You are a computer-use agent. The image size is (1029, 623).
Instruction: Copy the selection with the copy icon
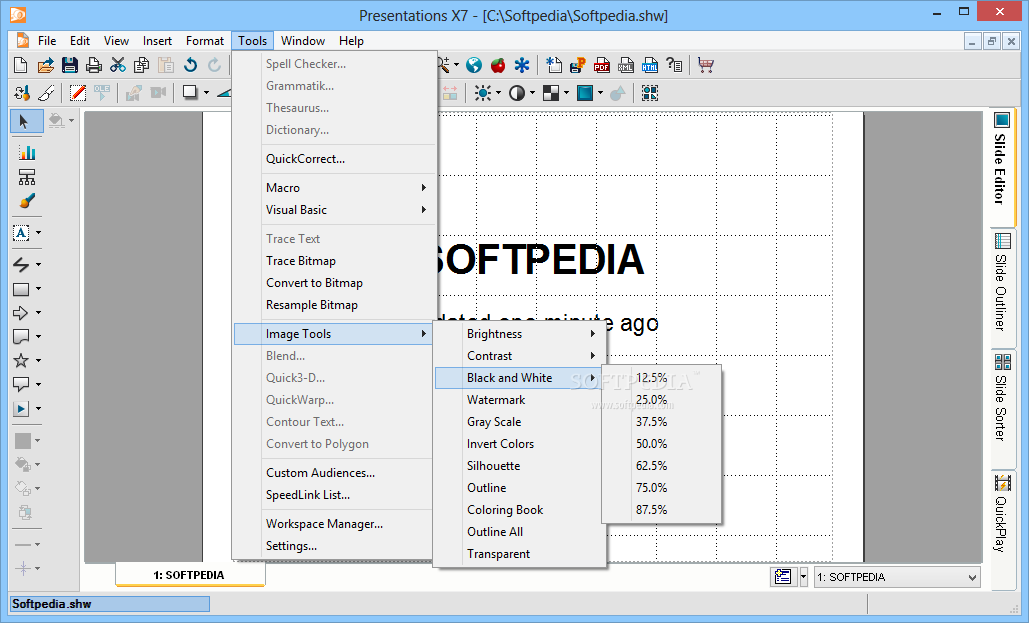141,65
